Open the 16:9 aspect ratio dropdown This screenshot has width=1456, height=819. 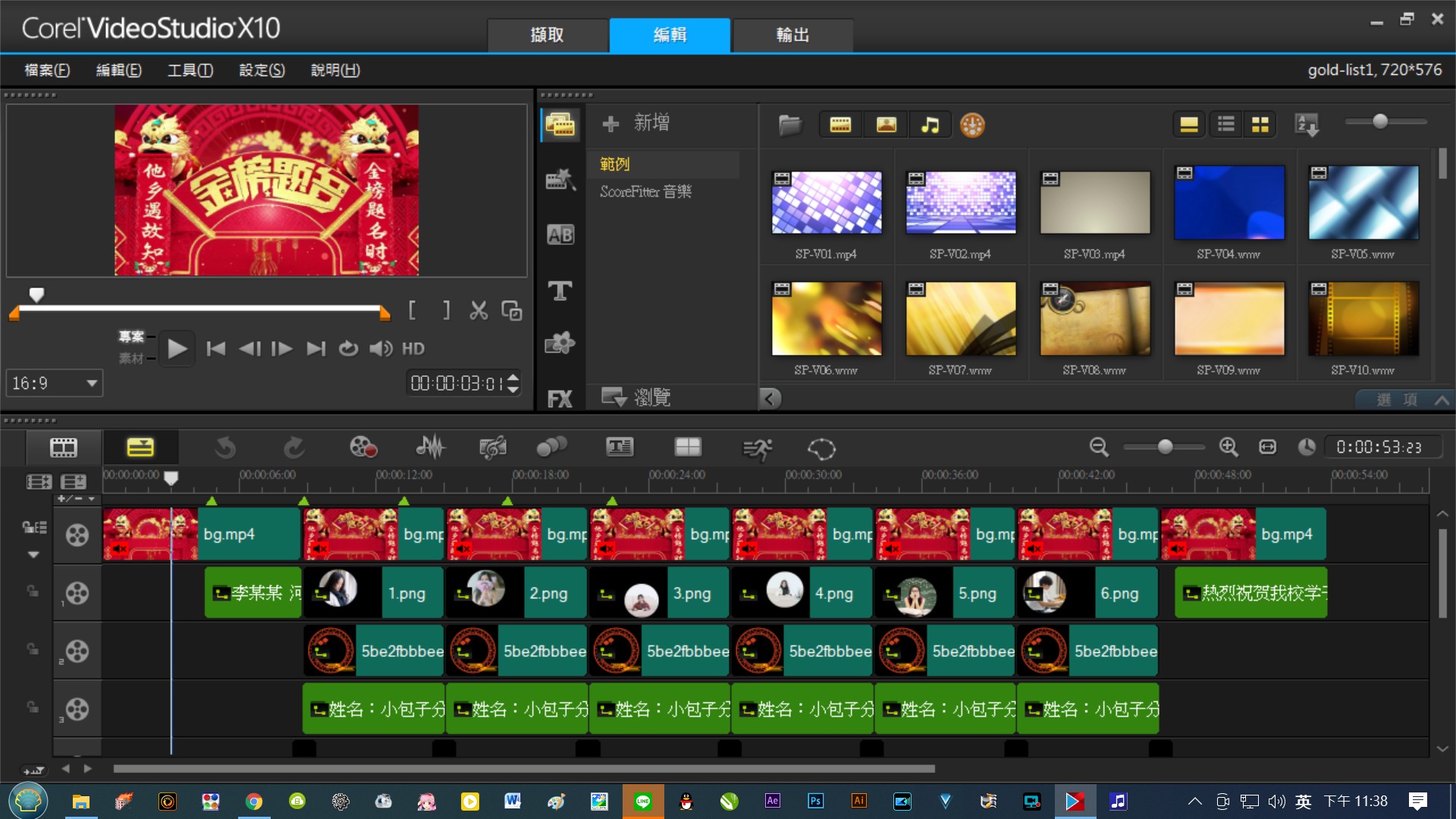[55, 383]
